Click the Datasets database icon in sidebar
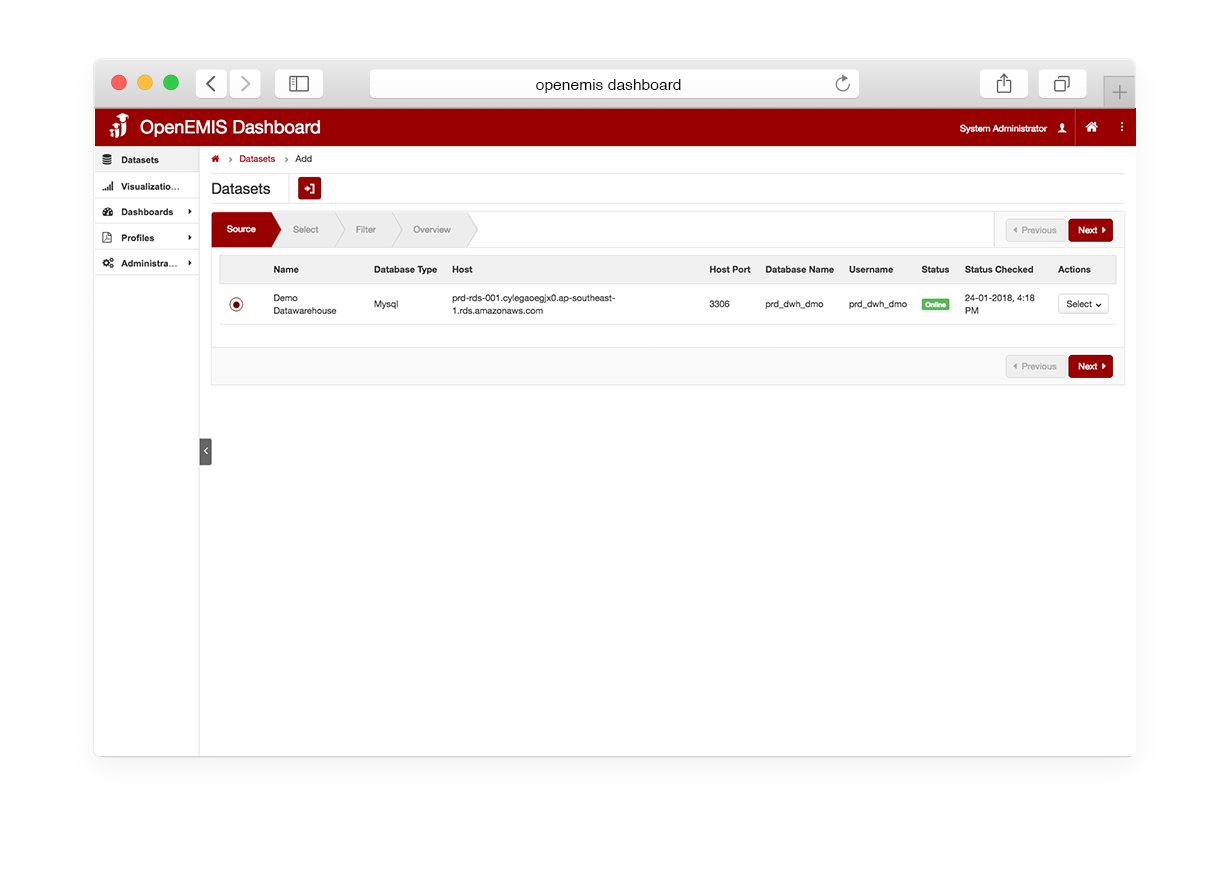Image resolution: width=1230 pixels, height=896 pixels. [x=107, y=160]
